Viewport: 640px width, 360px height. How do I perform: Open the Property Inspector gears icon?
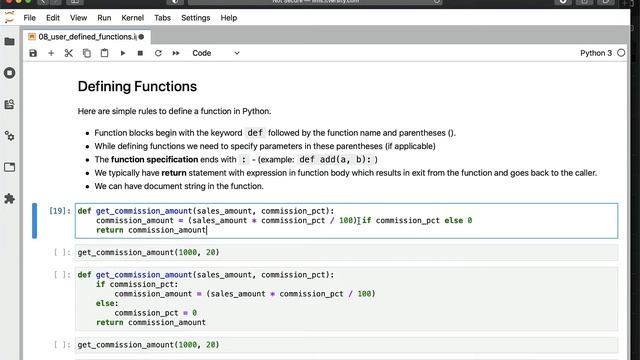click(9, 136)
